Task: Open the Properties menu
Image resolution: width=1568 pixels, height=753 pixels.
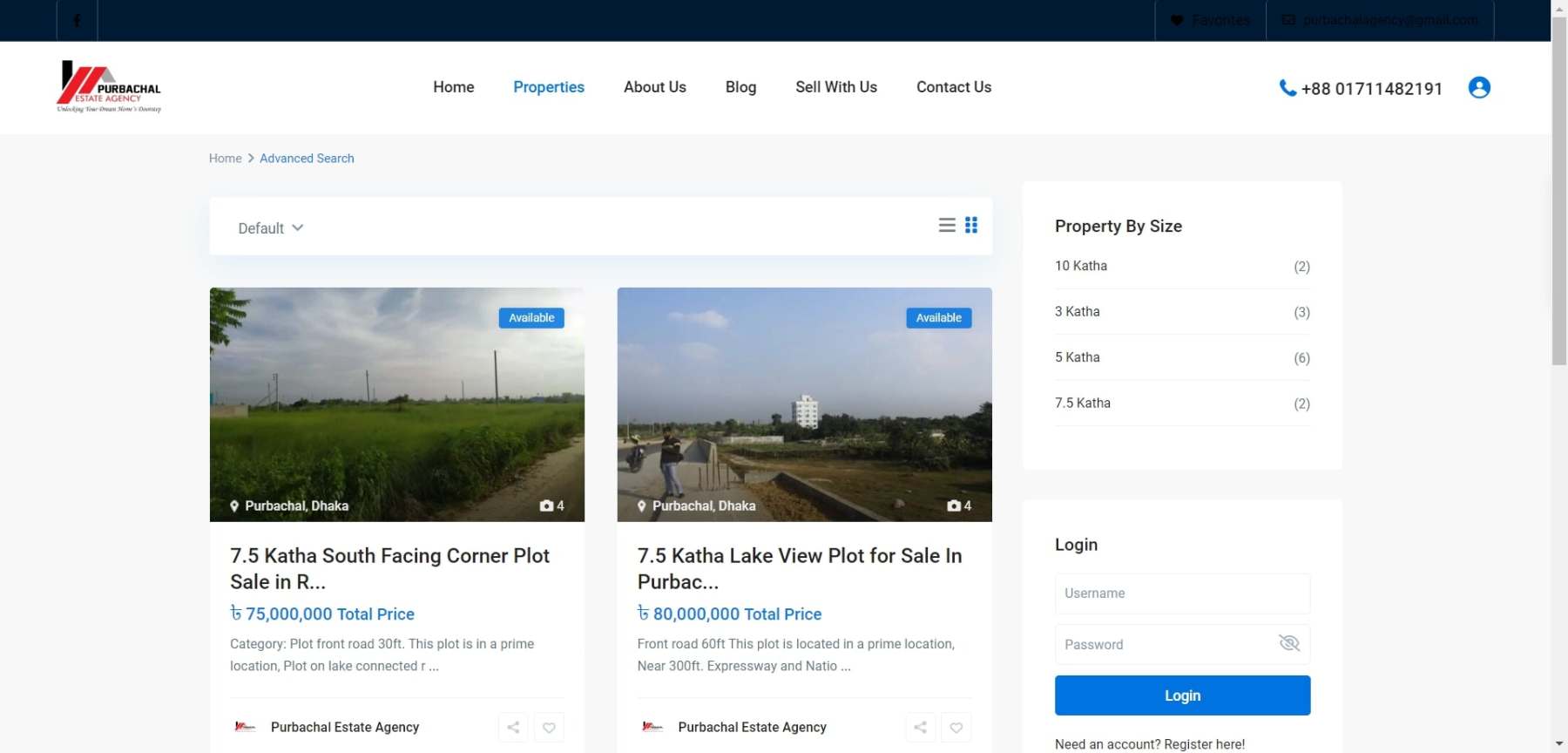Action: click(x=548, y=87)
